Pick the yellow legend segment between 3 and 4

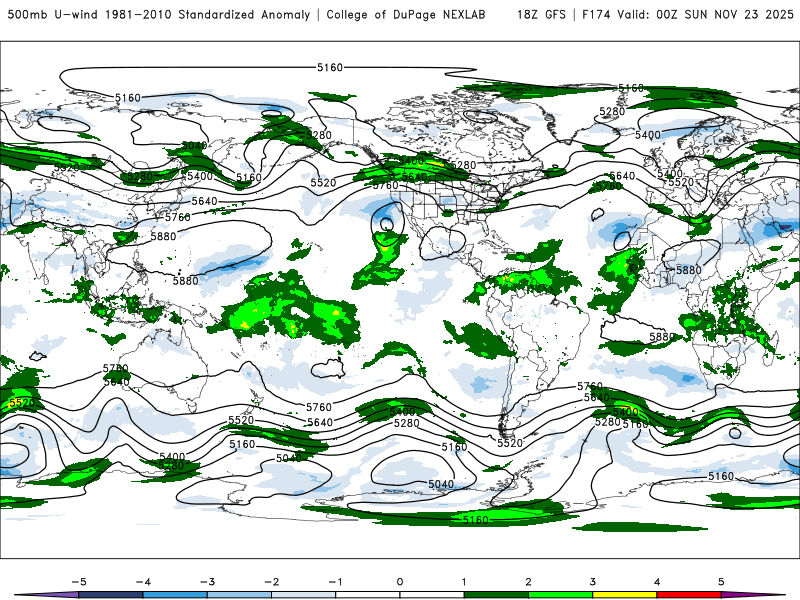coord(625,595)
